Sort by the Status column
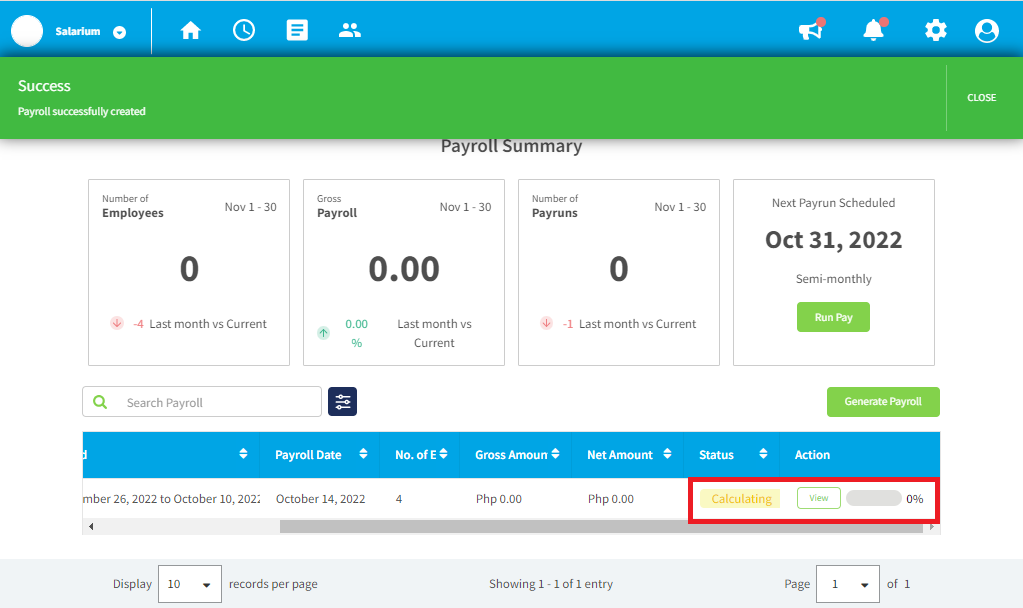Screen dimensions: 1023x608 coord(763,454)
